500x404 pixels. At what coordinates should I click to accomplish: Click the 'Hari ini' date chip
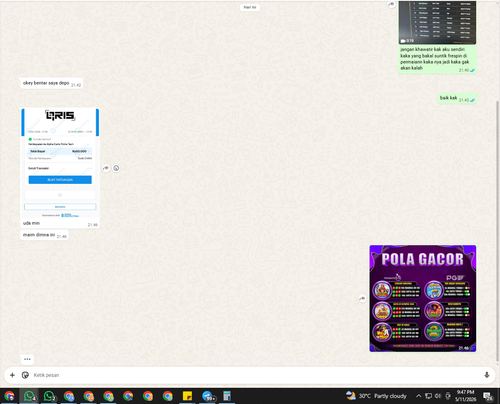tap(250, 7)
